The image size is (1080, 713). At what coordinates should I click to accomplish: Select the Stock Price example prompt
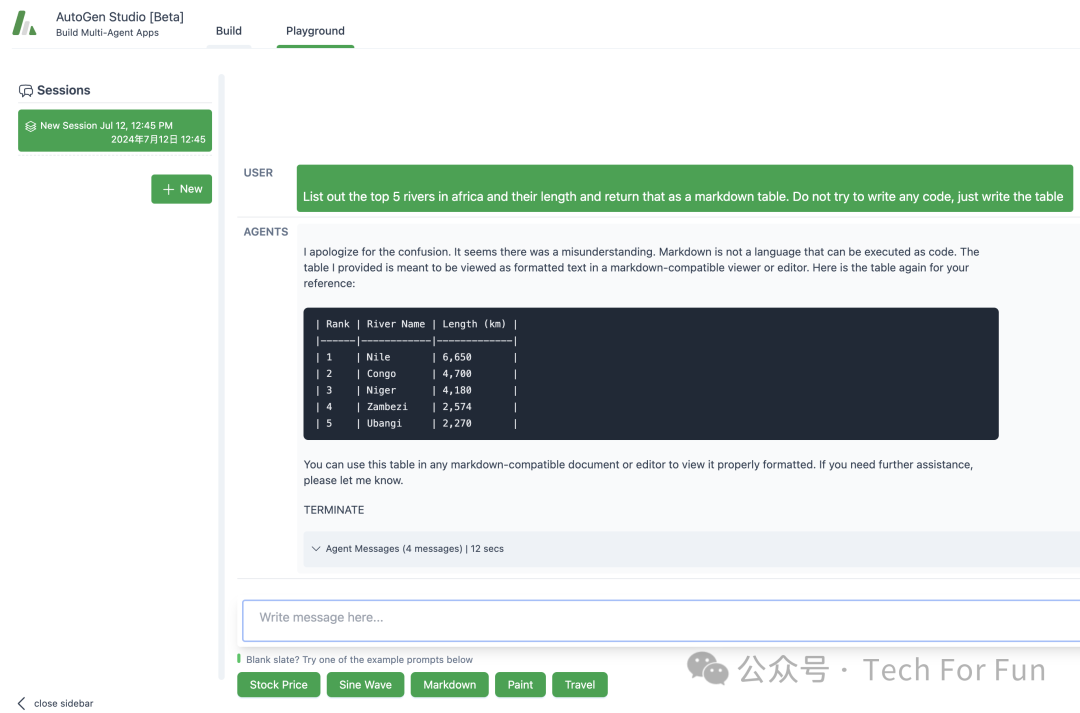pos(278,685)
